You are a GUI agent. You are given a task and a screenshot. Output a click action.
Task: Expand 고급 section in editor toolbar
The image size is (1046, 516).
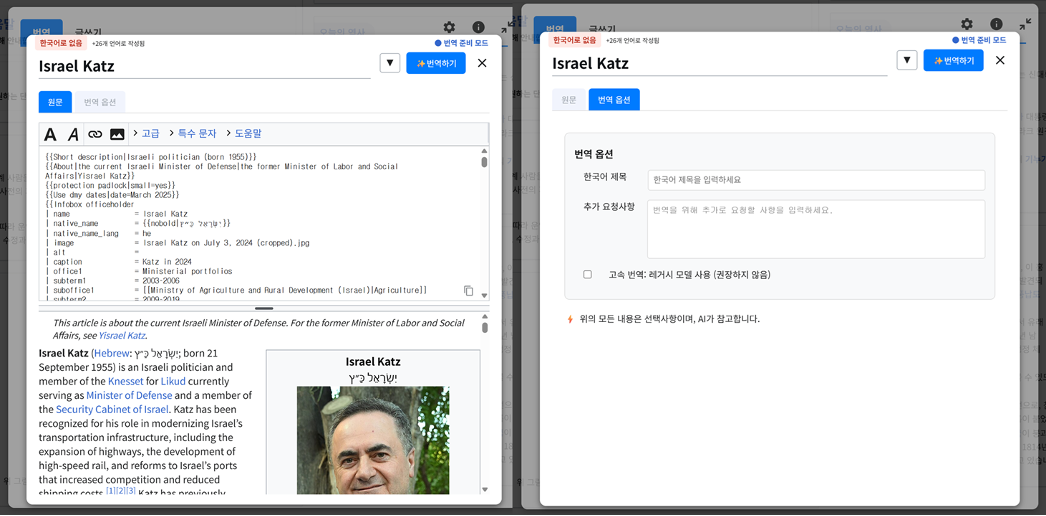(x=147, y=133)
